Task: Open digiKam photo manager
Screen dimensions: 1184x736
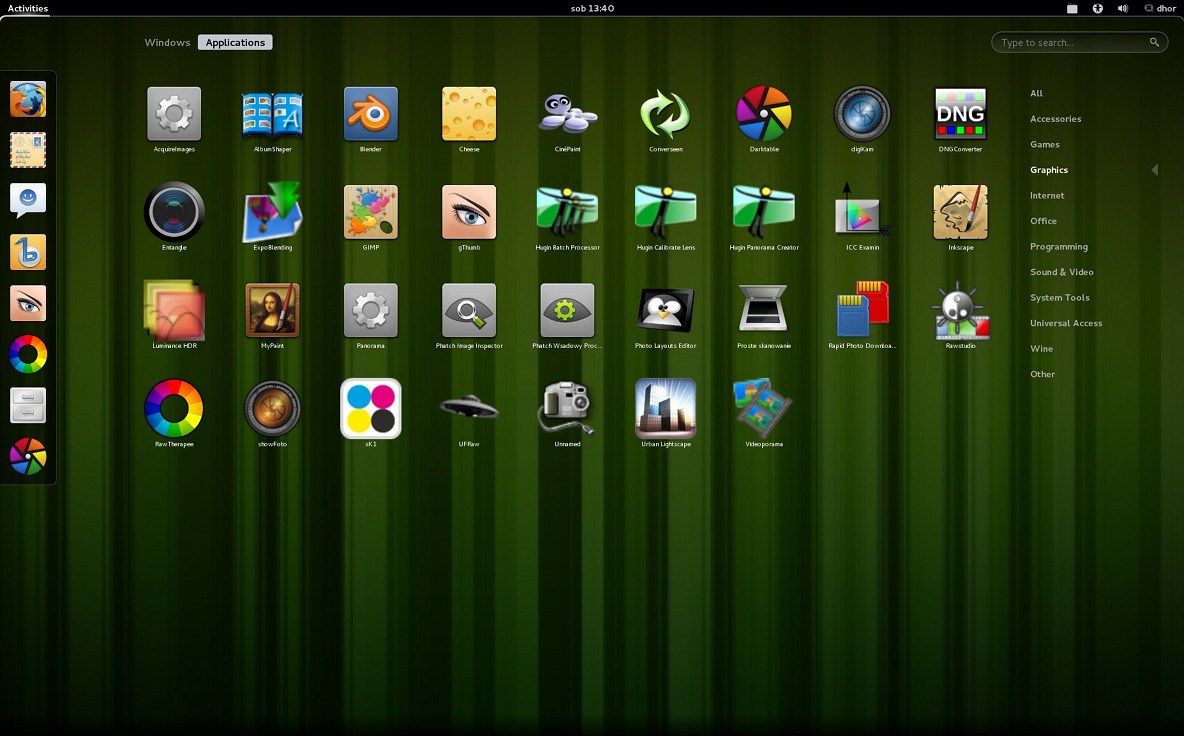Action: tap(862, 114)
